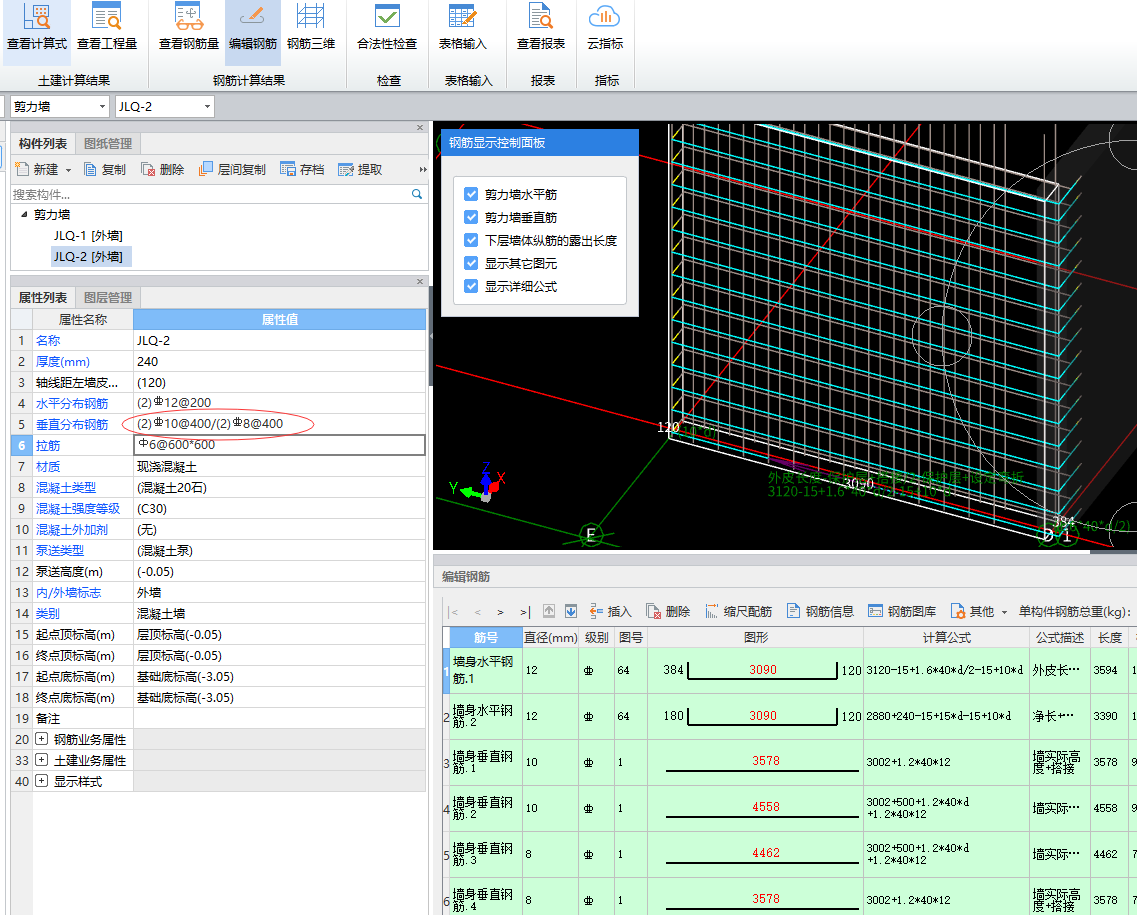The height and width of the screenshot is (915, 1137).
Task: Open 云指标
Action: tap(605, 28)
